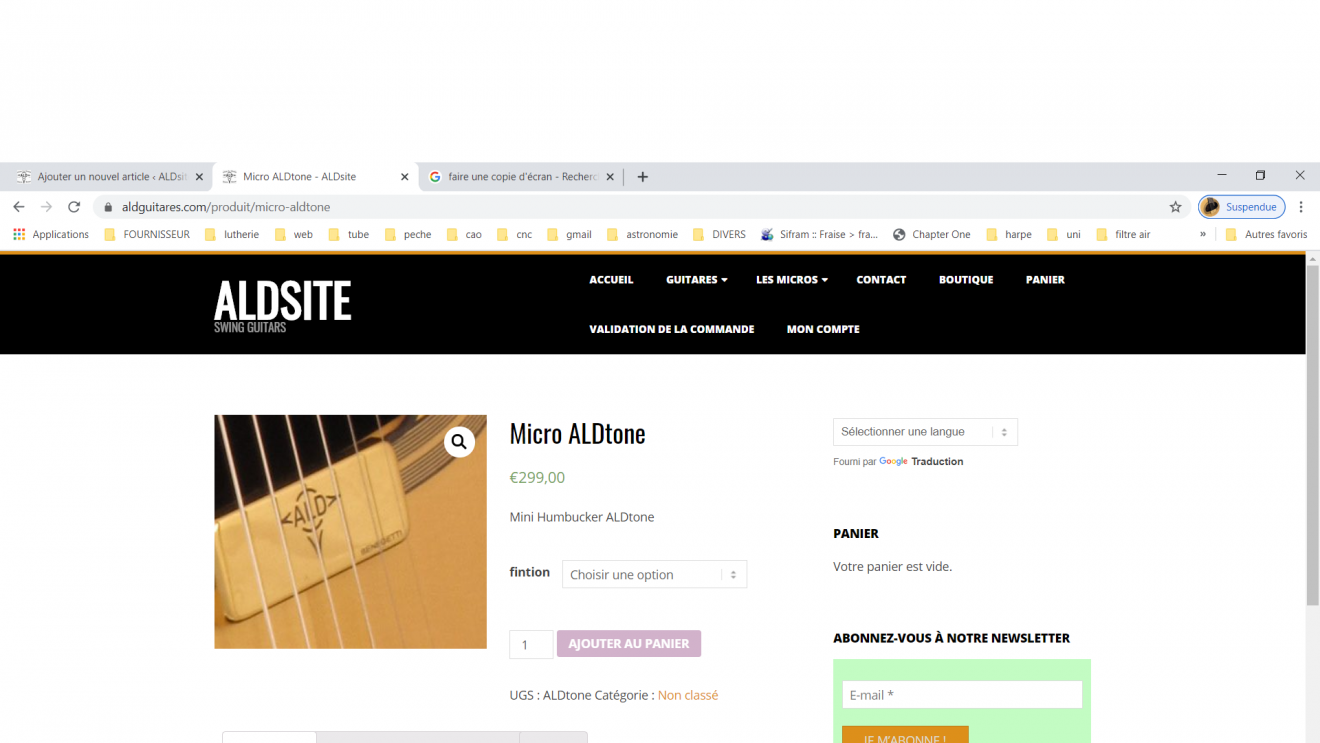Open uni bookmark folder

point(1064,234)
